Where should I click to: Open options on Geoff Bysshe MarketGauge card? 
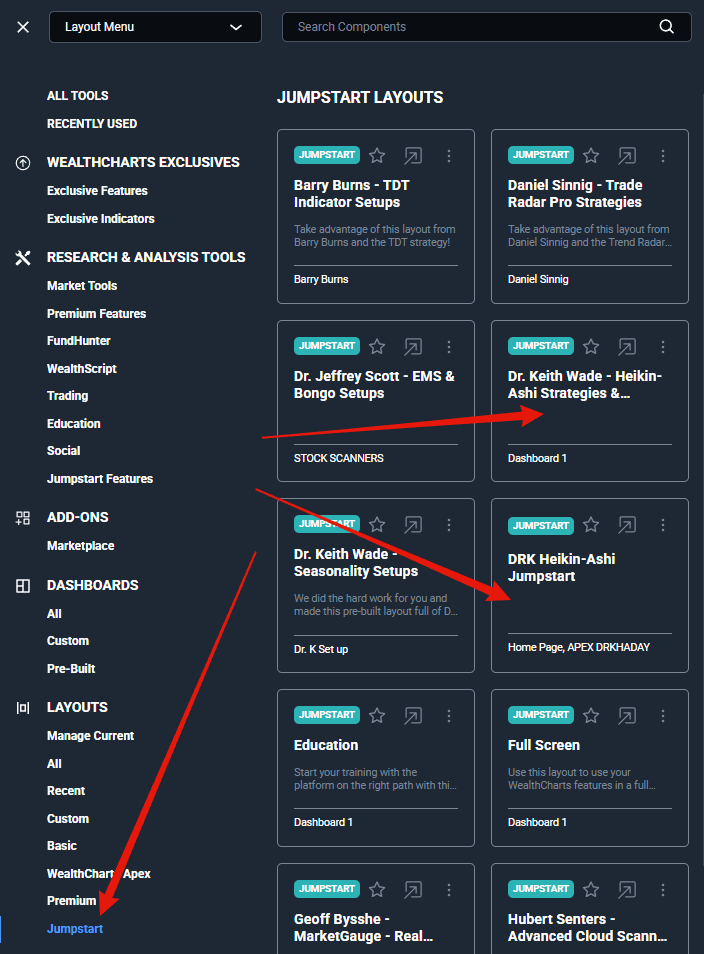click(x=449, y=890)
